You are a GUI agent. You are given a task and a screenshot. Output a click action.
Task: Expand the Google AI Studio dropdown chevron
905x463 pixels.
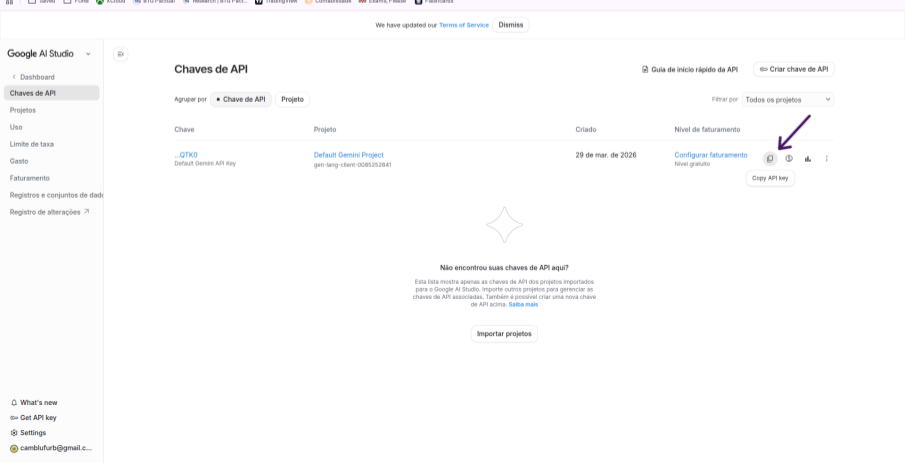(x=88, y=54)
